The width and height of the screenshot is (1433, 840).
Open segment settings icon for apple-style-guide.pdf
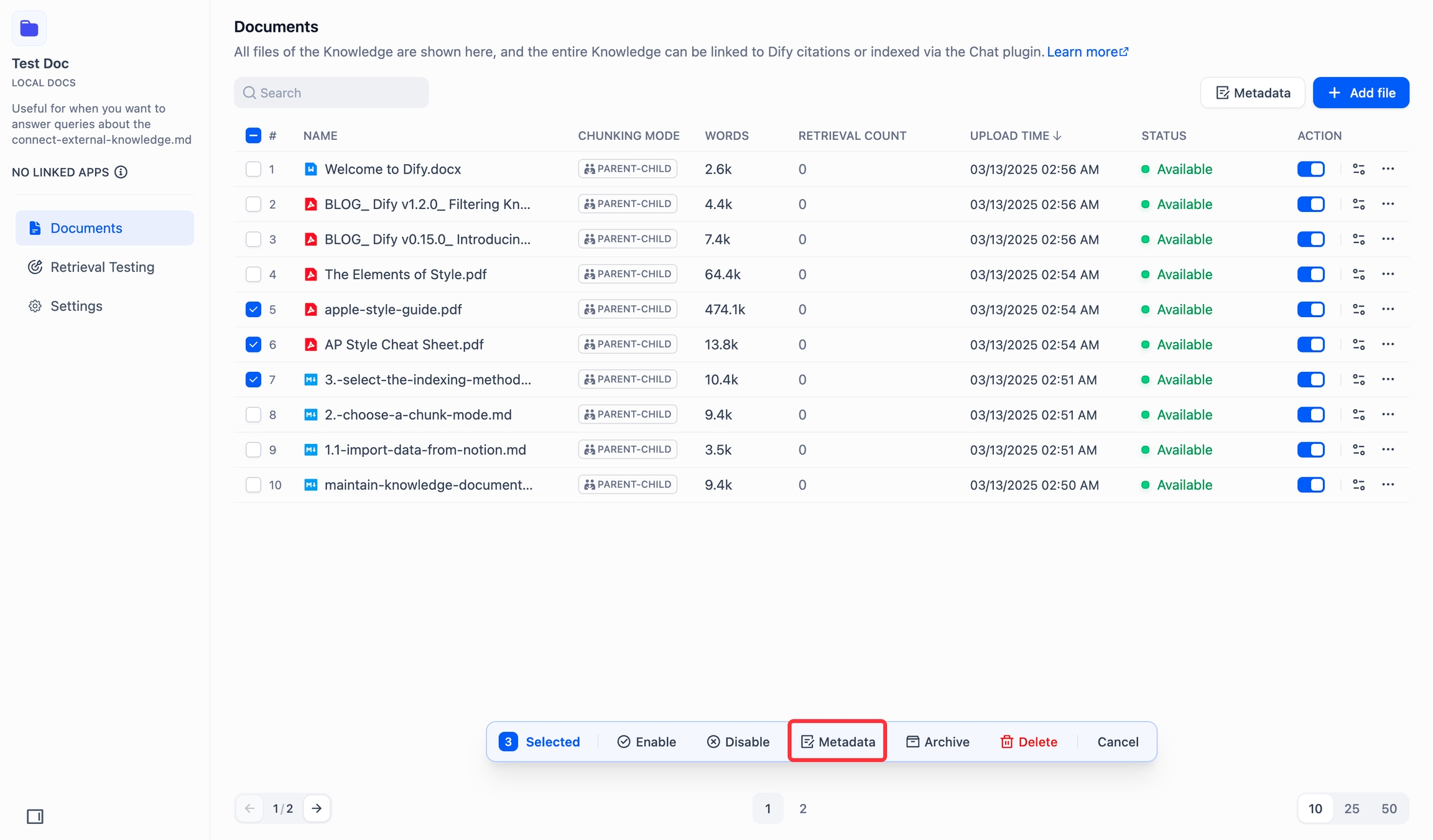1358,310
